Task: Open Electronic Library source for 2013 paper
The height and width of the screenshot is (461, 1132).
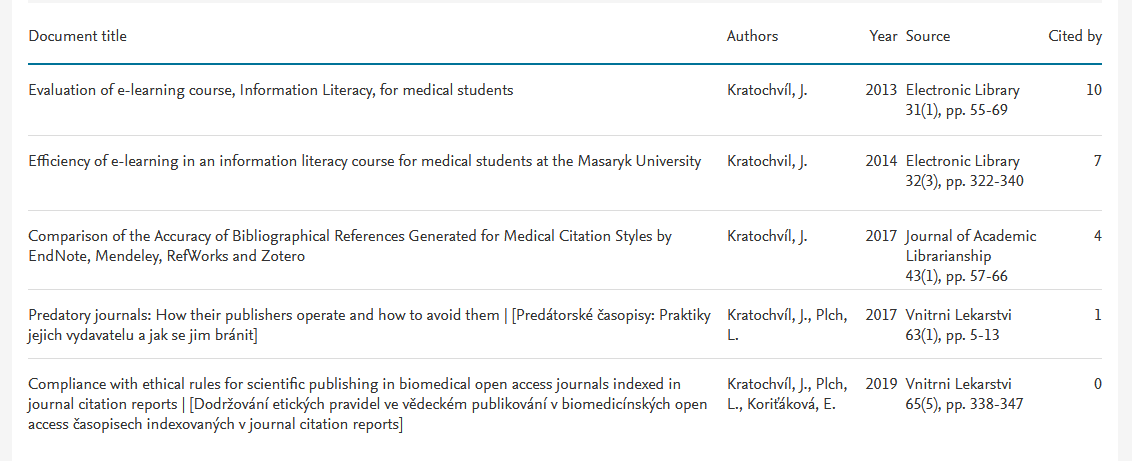Action: 962,90
